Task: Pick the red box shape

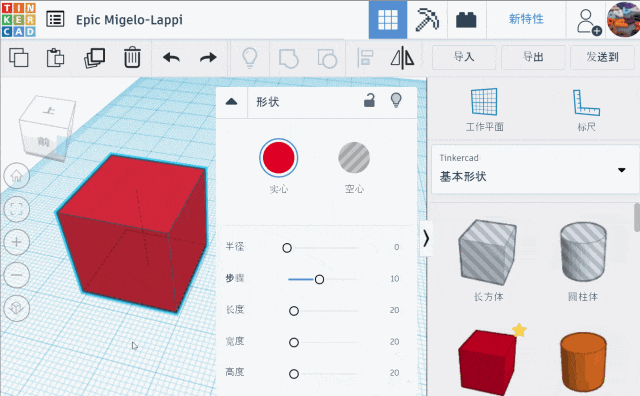Action: point(487,362)
